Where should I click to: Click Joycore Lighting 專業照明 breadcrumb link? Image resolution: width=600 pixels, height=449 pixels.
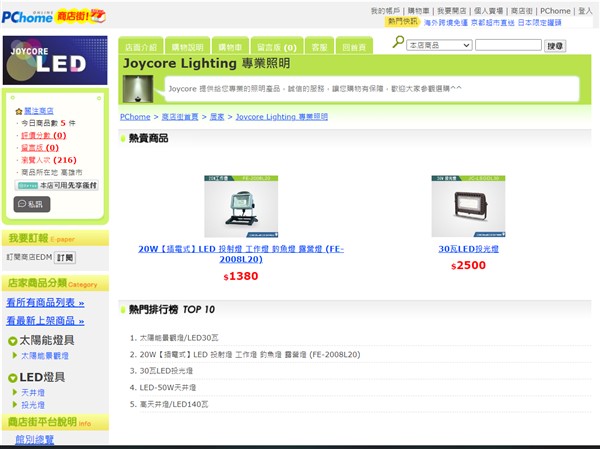[282, 117]
